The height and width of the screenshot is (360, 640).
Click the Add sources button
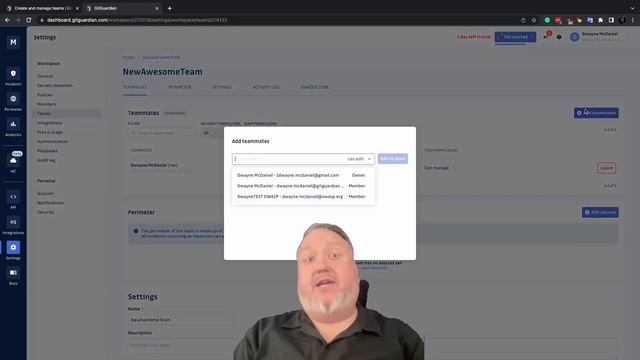point(600,212)
